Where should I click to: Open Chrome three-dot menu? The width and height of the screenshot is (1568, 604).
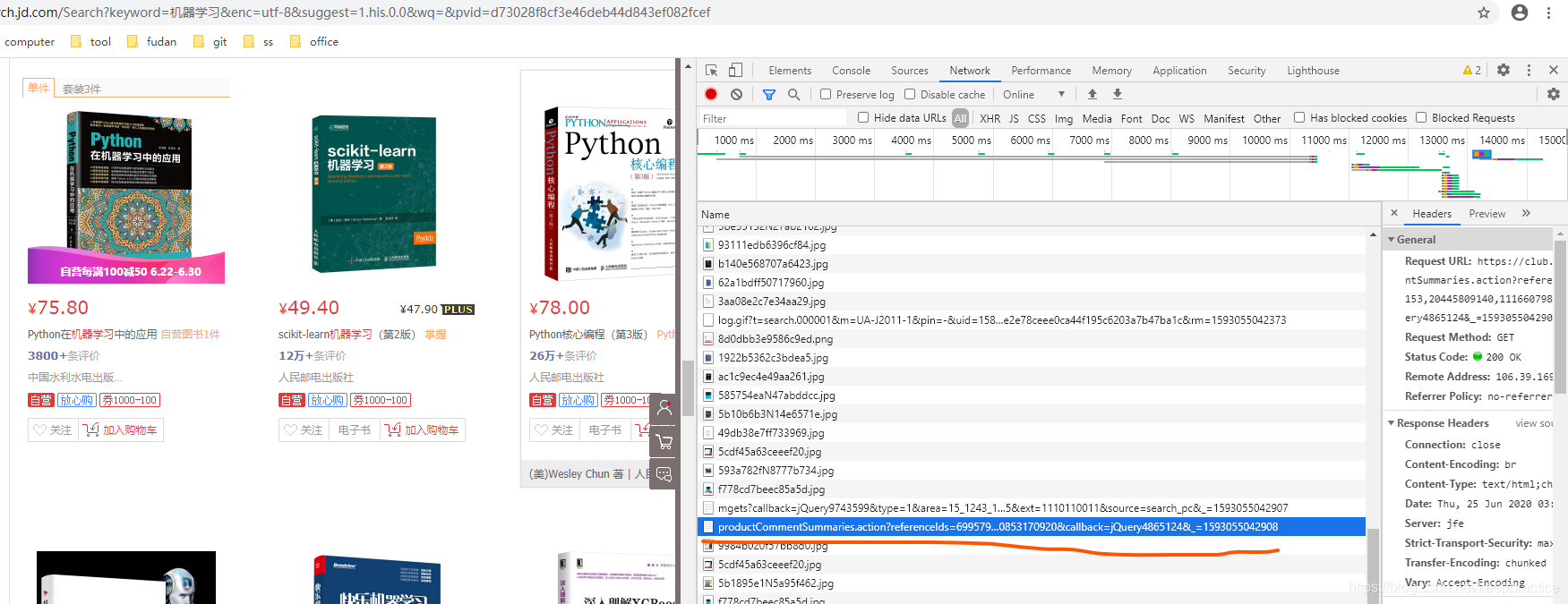point(1548,13)
